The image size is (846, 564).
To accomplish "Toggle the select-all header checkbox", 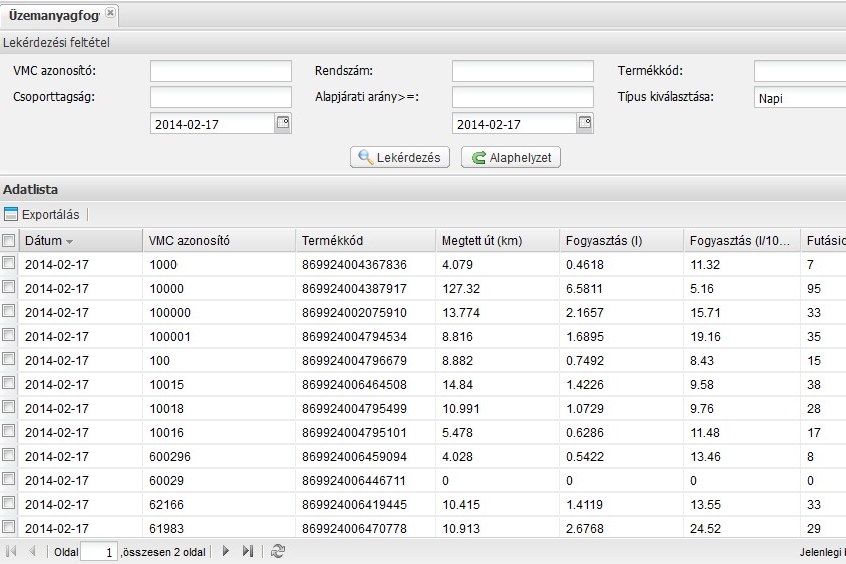I will [9, 241].
